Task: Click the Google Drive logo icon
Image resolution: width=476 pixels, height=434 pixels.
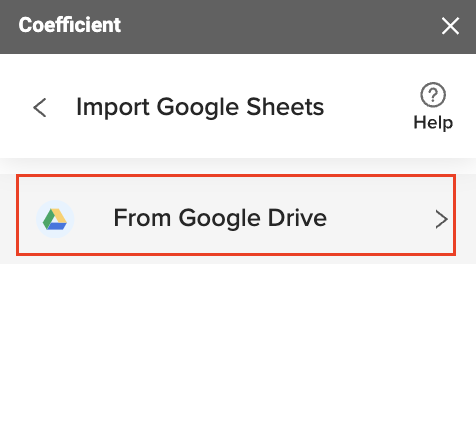Action: point(55,219)
